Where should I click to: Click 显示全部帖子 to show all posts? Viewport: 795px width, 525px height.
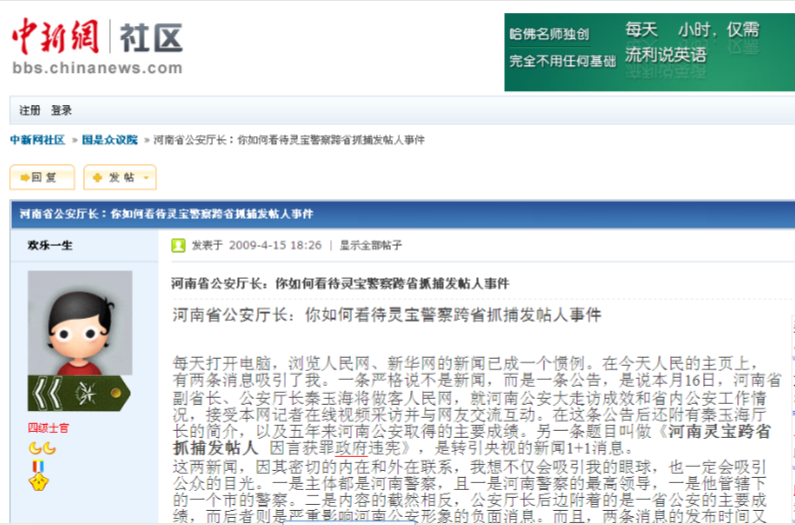tap(371, 245)
